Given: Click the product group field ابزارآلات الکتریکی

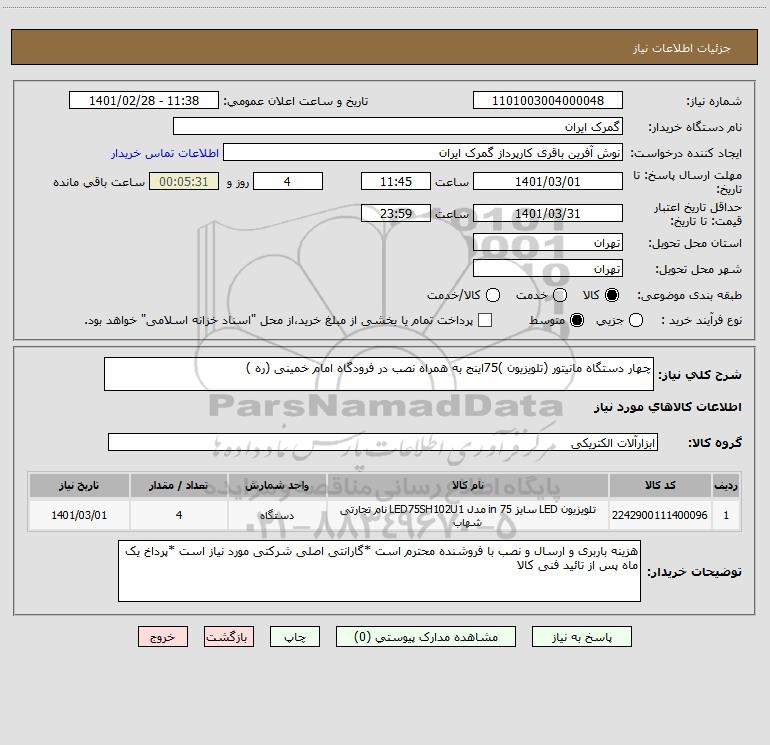Looking at the screenshot, I should [383, 442].
